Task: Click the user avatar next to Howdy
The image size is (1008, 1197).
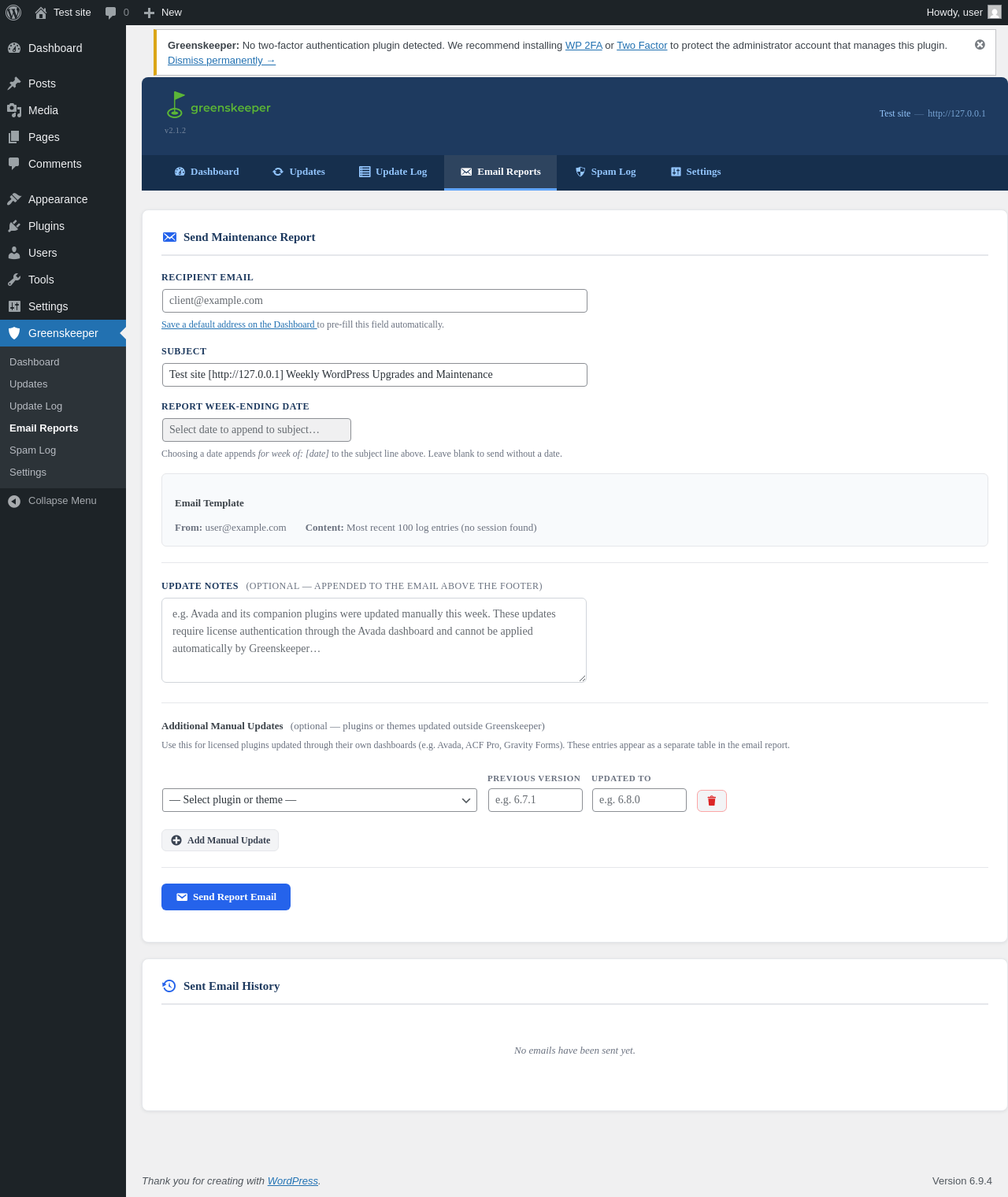Action: 995,13
